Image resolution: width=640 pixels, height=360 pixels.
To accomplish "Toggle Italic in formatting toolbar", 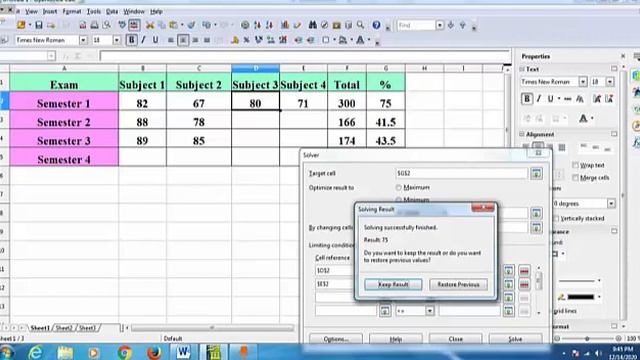I will (143, 40).
